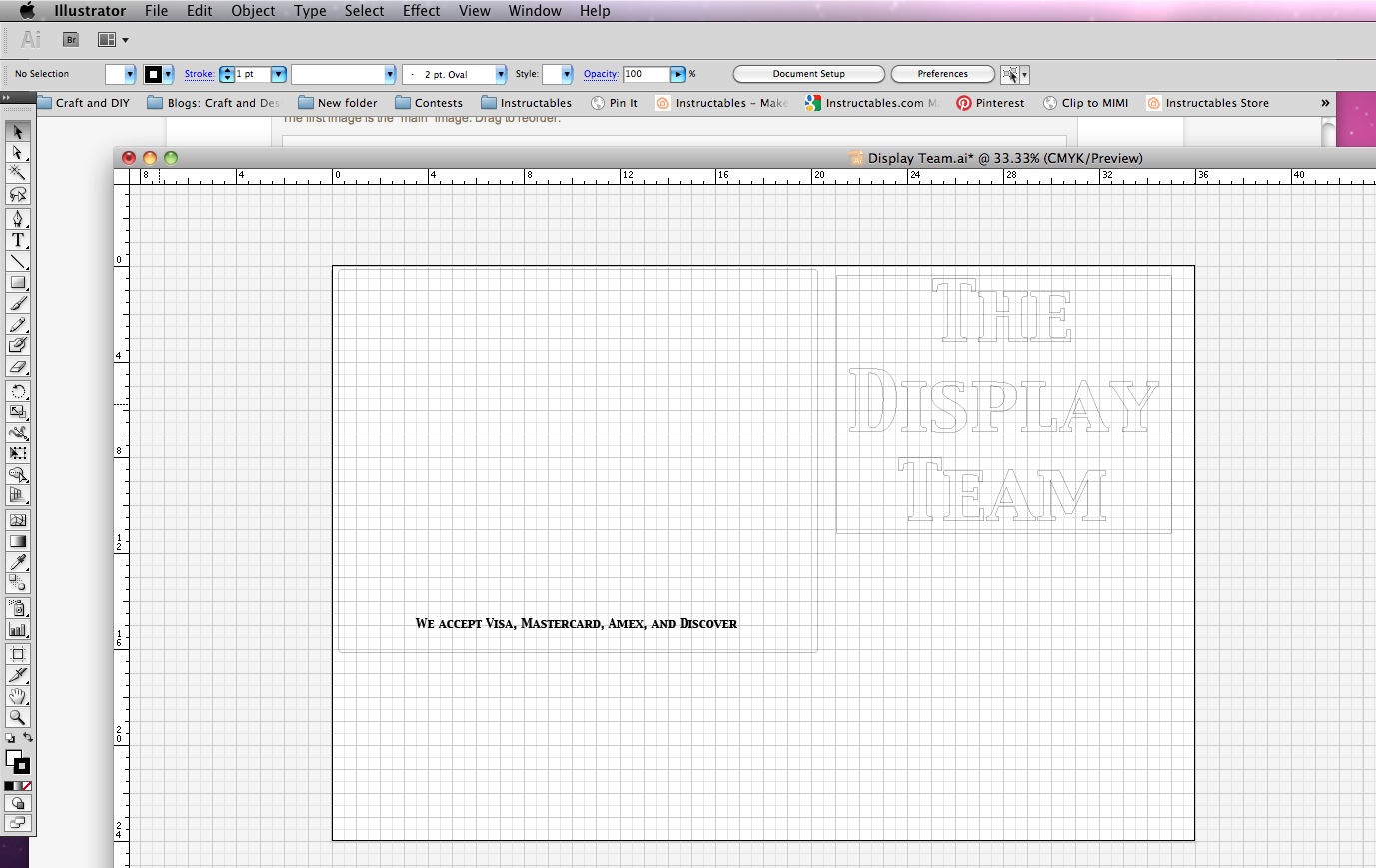This screenshot has width=1376, height=868.
Task: Open the Type menu
Action: [x=310, y=11]
